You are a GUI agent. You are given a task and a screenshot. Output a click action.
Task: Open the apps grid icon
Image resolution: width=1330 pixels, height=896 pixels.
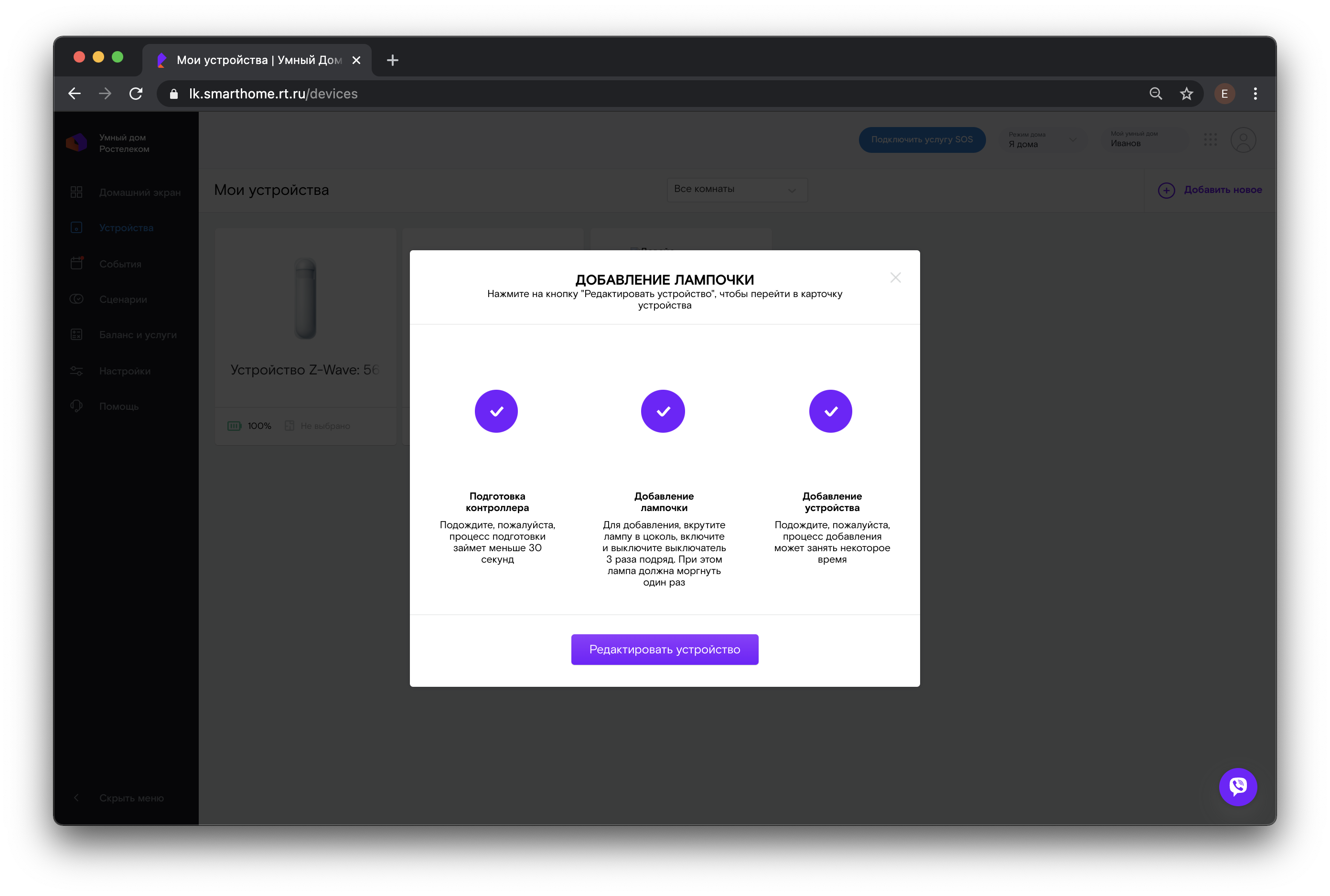click(x=1210, y=140)
